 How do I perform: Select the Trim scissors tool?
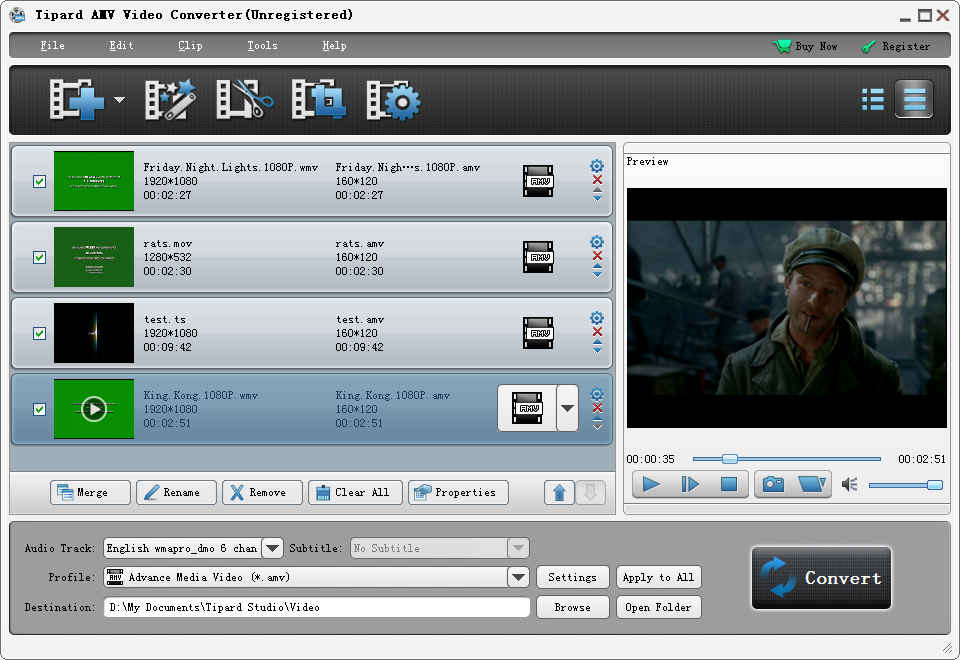click(245, 100)
